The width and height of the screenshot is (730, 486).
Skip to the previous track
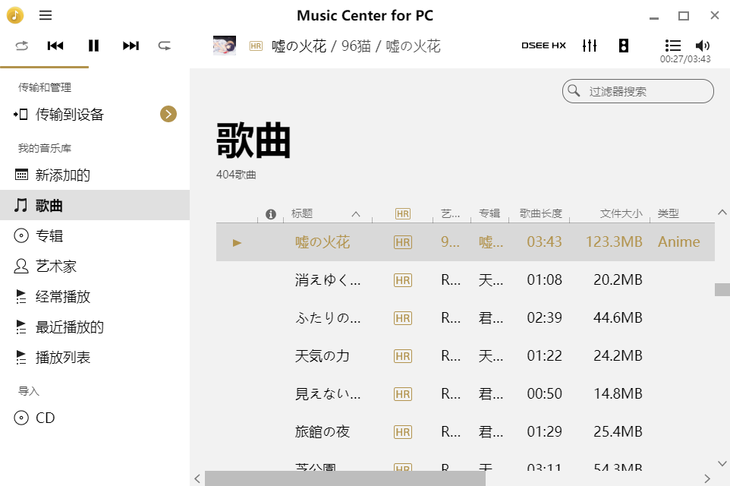[x=55, y=46]
